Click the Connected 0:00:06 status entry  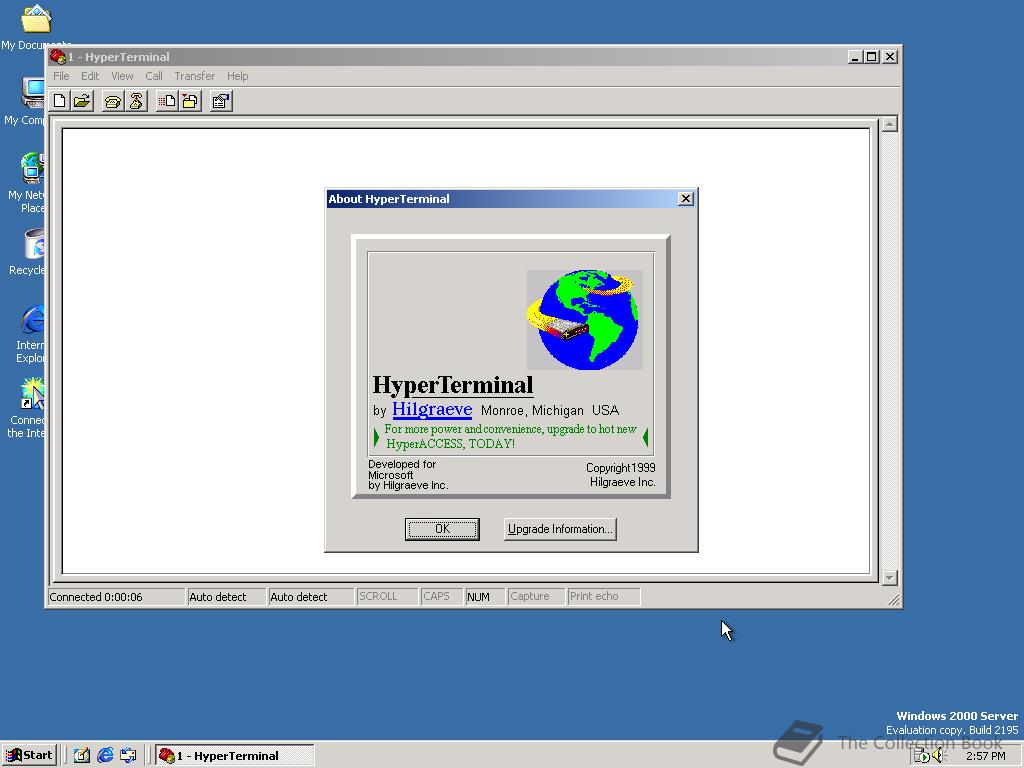[x=116, y=597]
